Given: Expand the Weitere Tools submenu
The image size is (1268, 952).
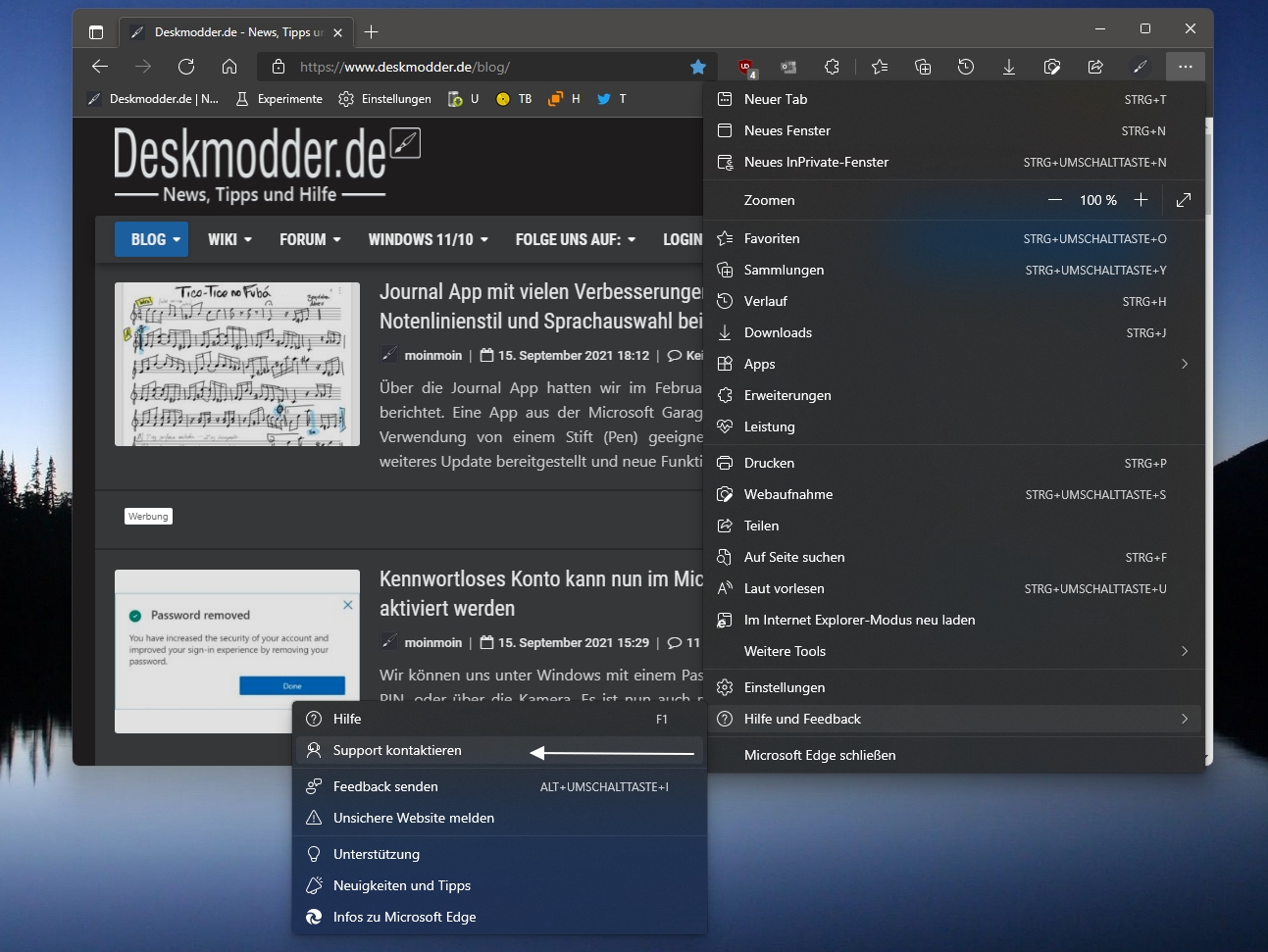Looking at the screenshot, I should pyautogui.click(x=954, y=651).
